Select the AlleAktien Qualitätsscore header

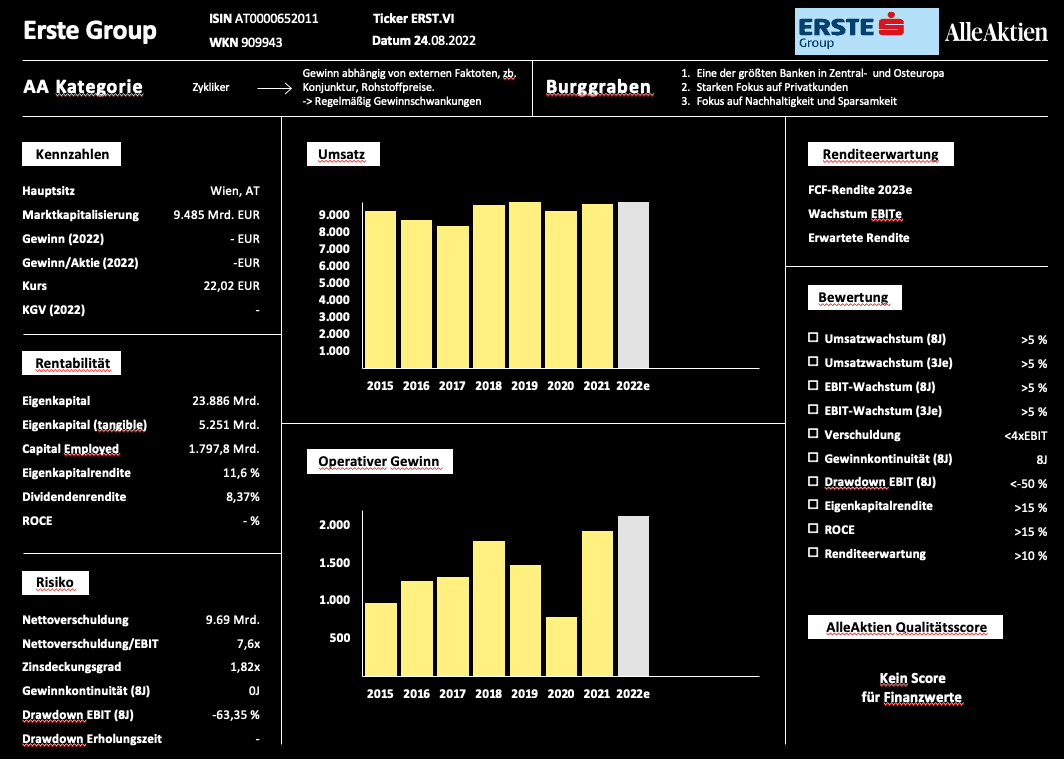(905, 627)
